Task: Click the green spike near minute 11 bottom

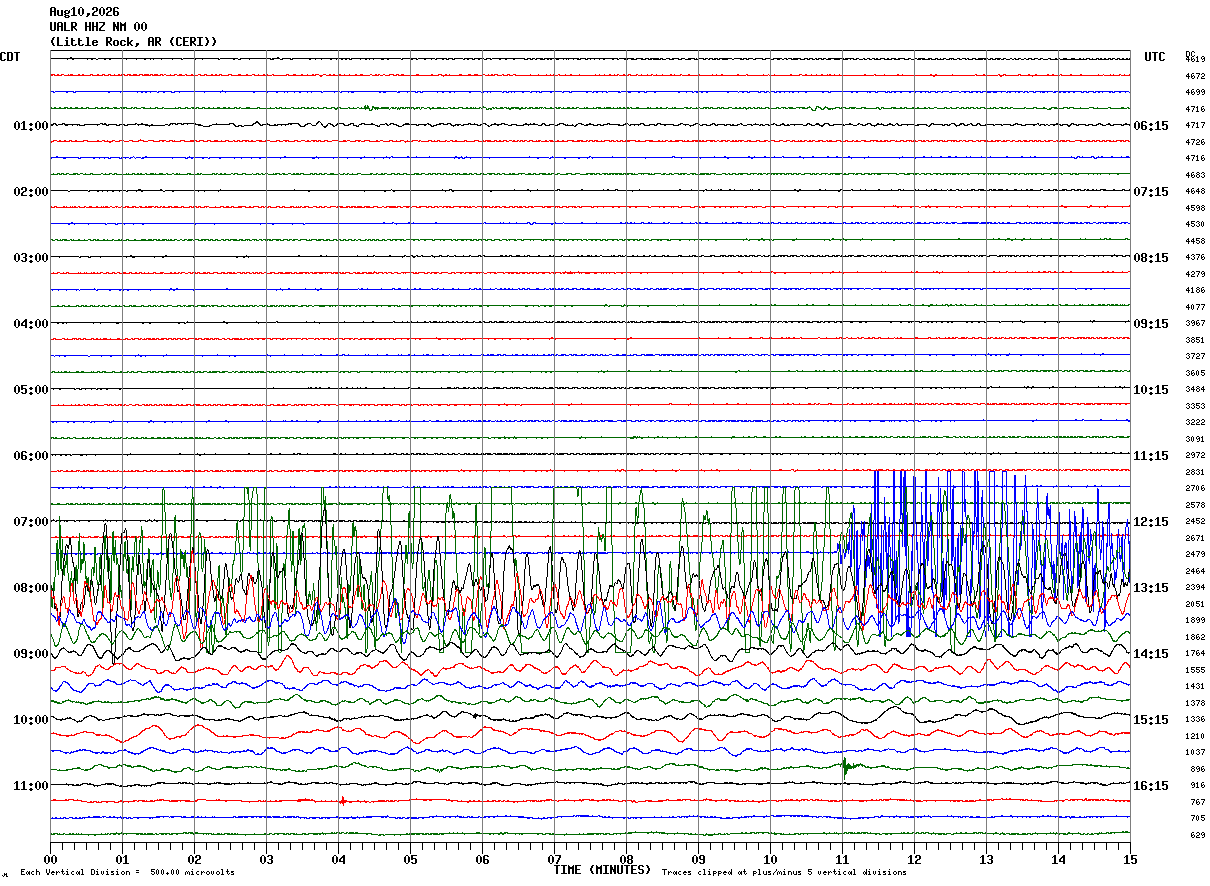Action: coord(845,767)
